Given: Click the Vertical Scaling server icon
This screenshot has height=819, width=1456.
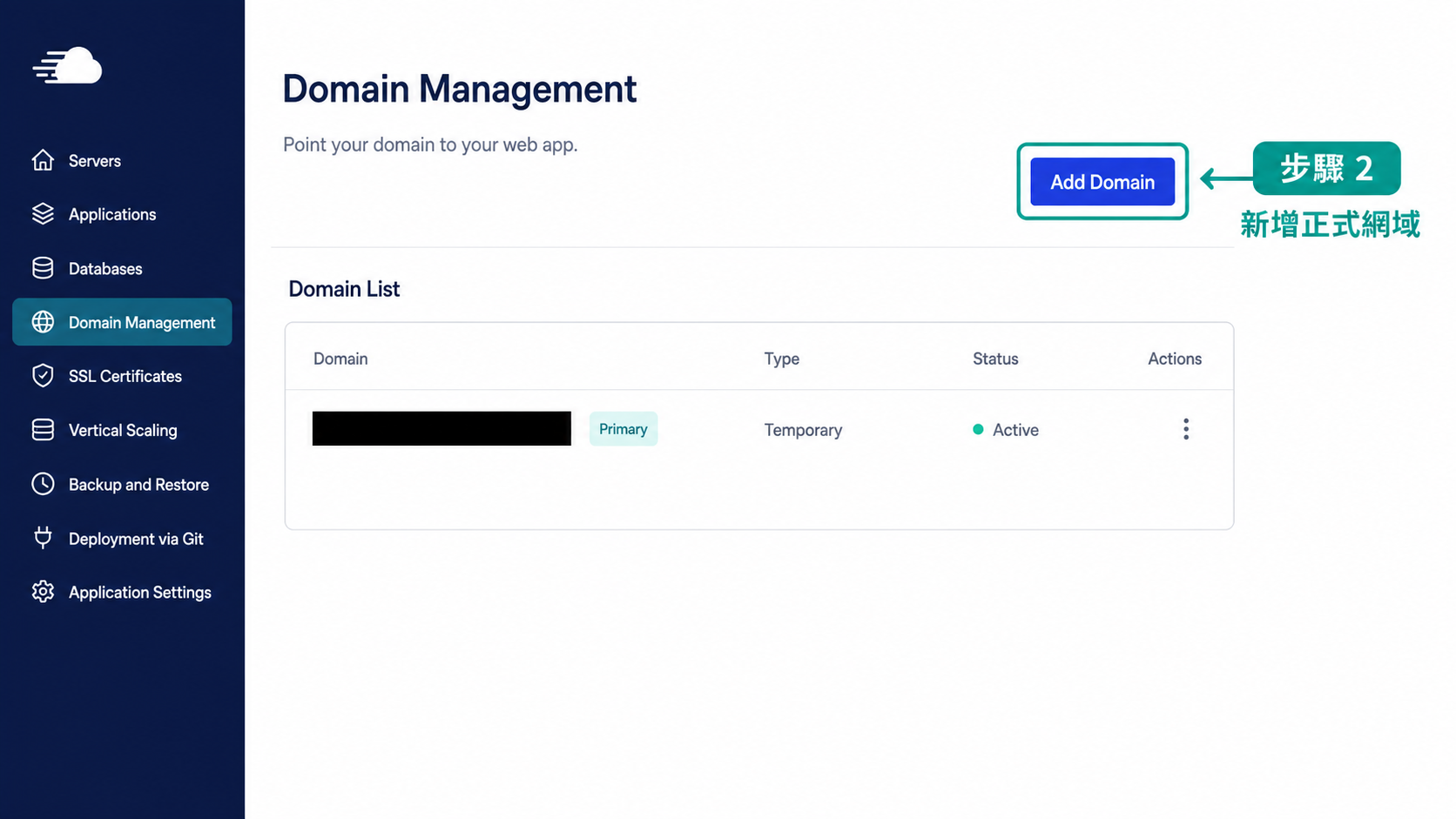Looking at the screenshot, I should pyautogui.click(x=43, y=430).
